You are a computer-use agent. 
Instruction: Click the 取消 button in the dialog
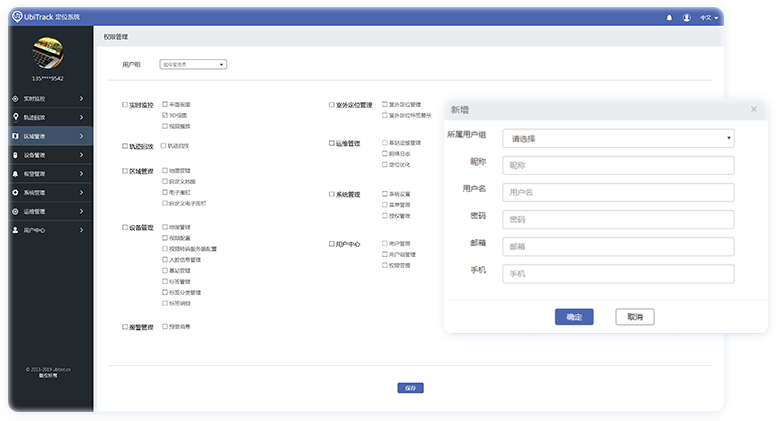[635, 317]
